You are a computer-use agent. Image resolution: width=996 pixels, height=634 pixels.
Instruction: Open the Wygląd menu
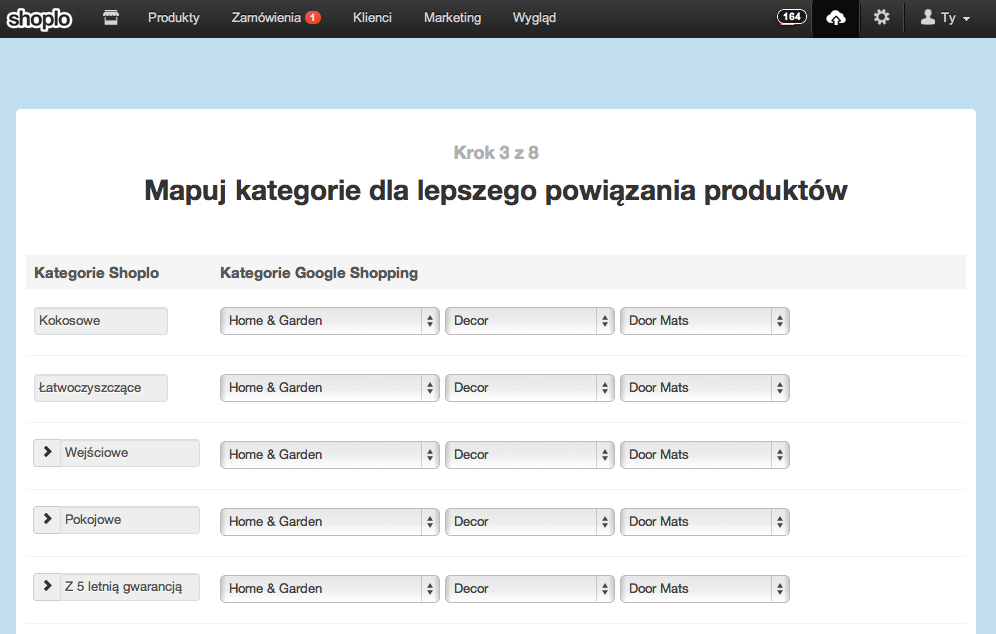click(x=534, y=18)
